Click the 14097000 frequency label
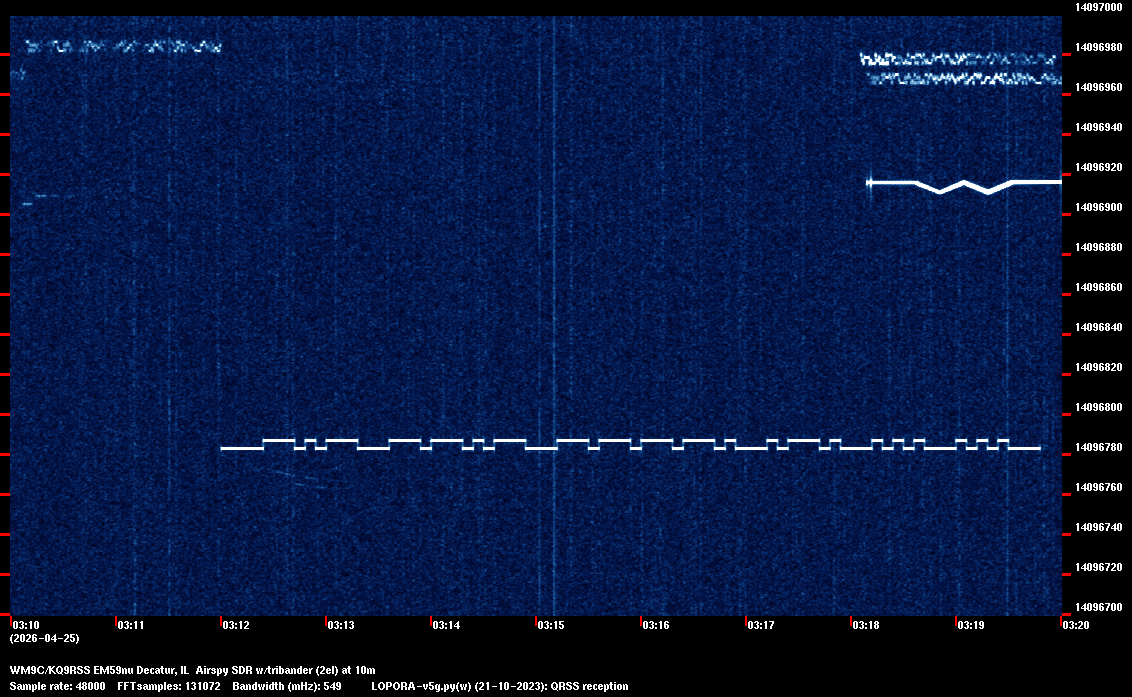Viewport: 1132px width, 697px height. 1098,7
